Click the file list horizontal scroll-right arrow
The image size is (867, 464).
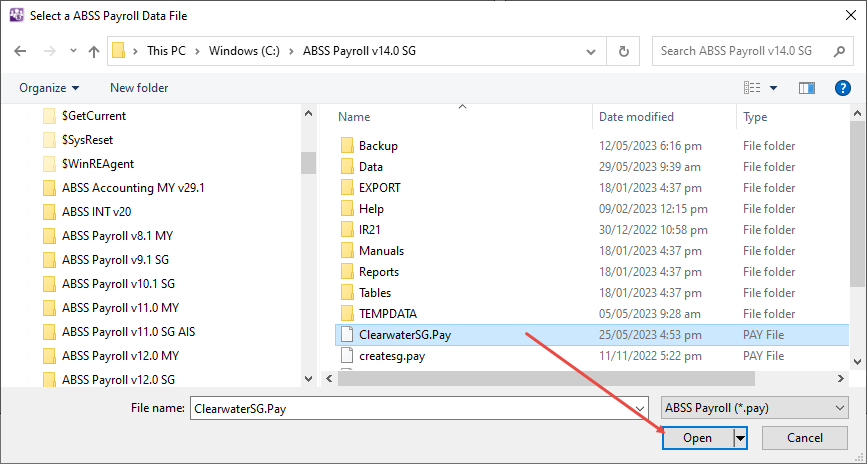coord(841,379)
